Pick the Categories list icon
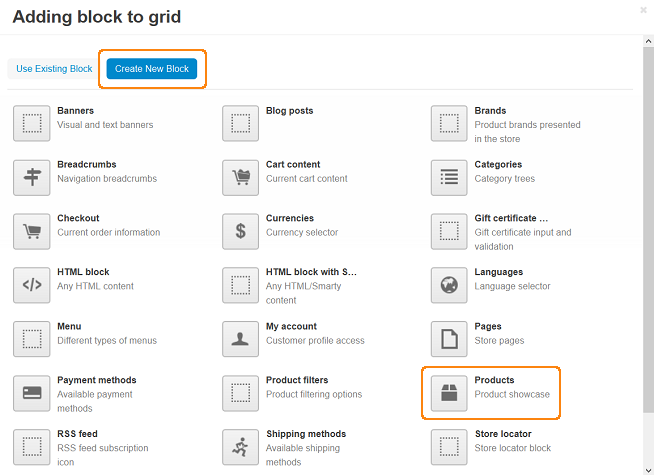 (x=449, y=177)
